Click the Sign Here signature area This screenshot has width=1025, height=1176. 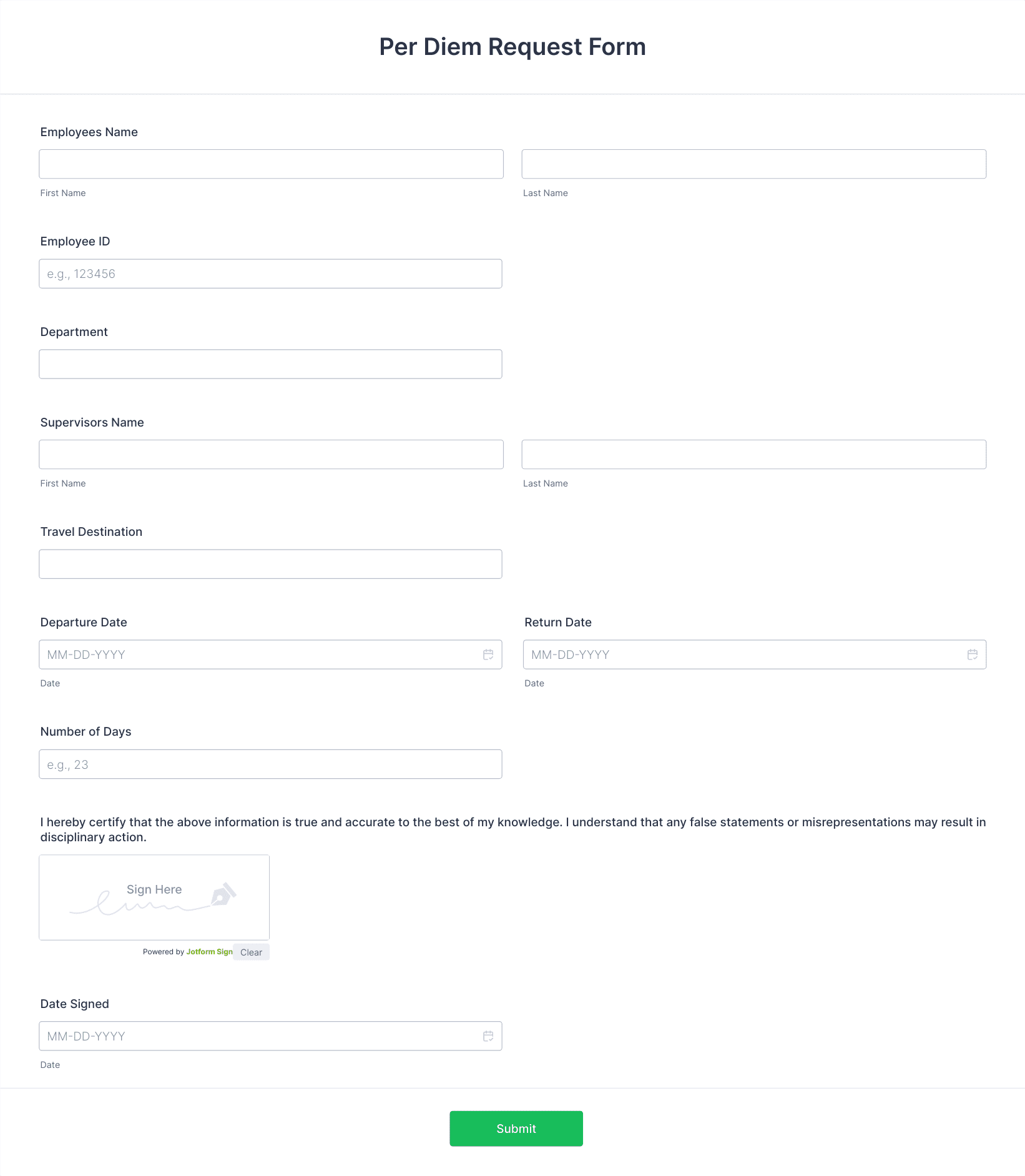[x=154, y=897]
